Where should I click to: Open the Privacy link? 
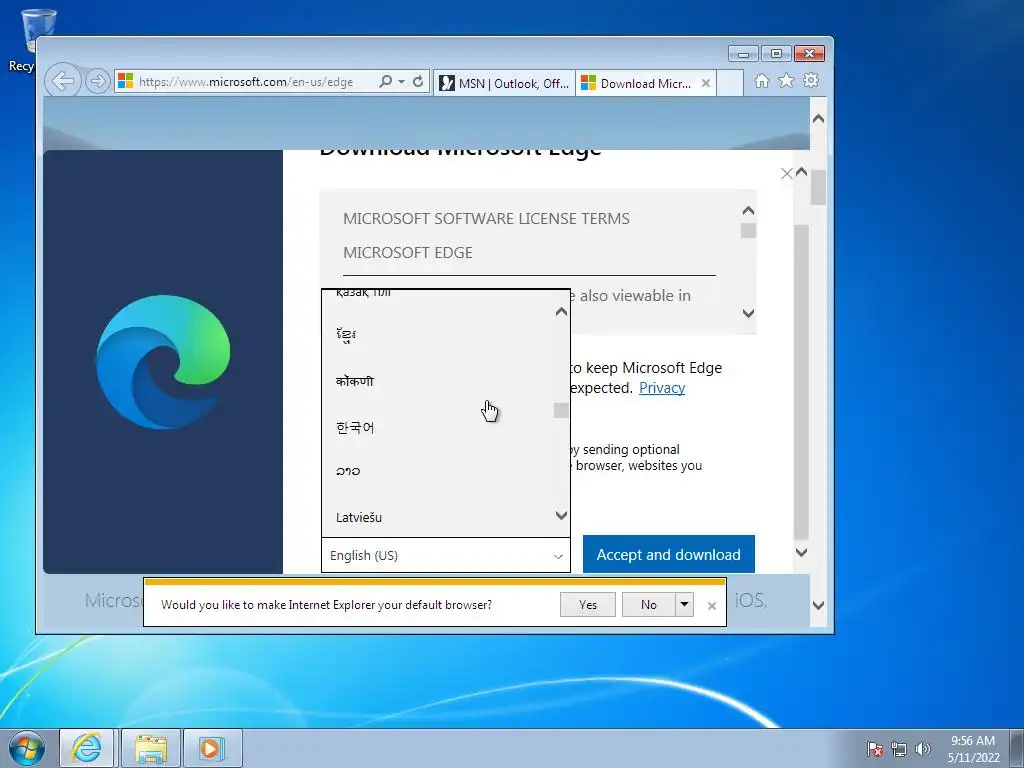pyautogui.click(x=662, y=388)
